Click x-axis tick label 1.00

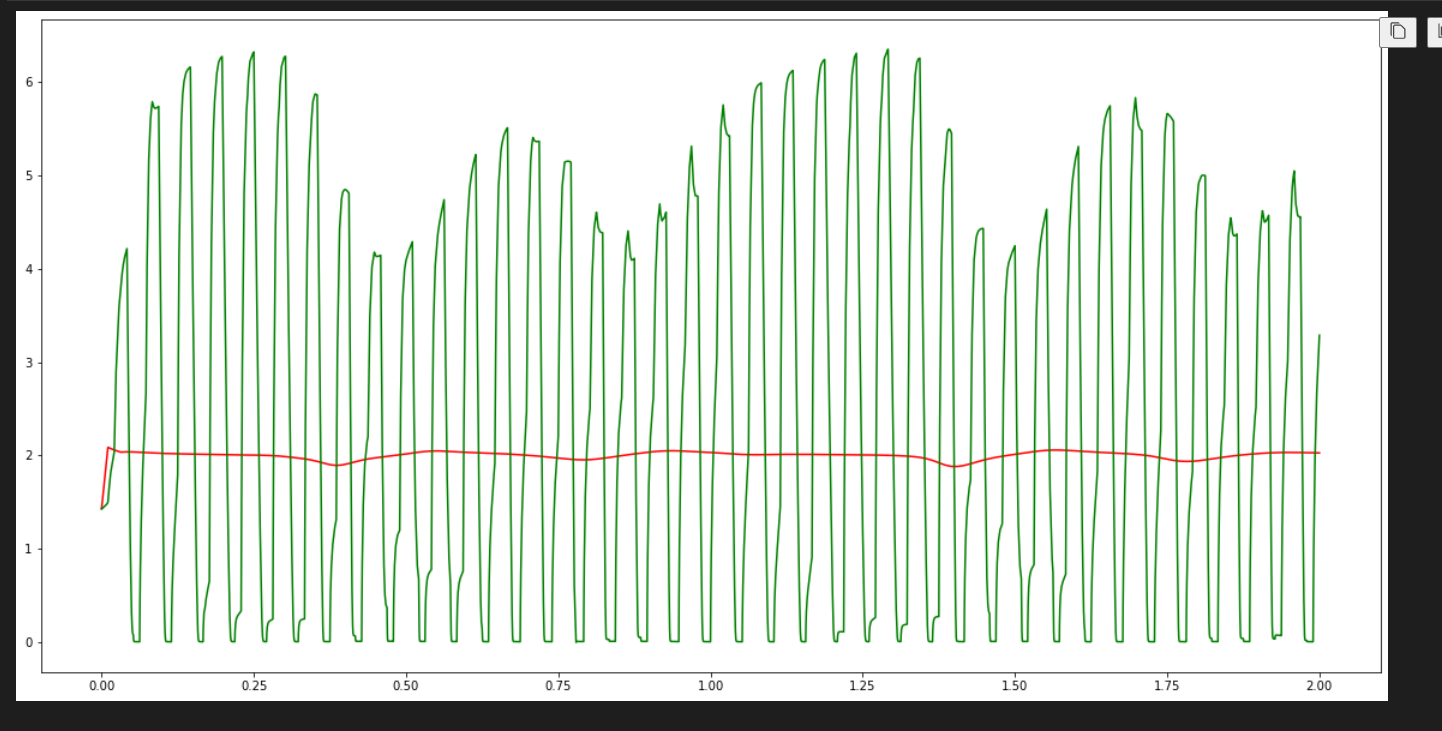tap(710, 686)
